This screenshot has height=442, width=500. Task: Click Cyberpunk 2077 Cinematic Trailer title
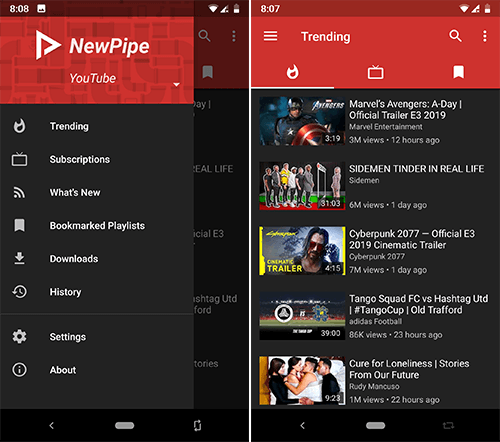click(412, 239)
